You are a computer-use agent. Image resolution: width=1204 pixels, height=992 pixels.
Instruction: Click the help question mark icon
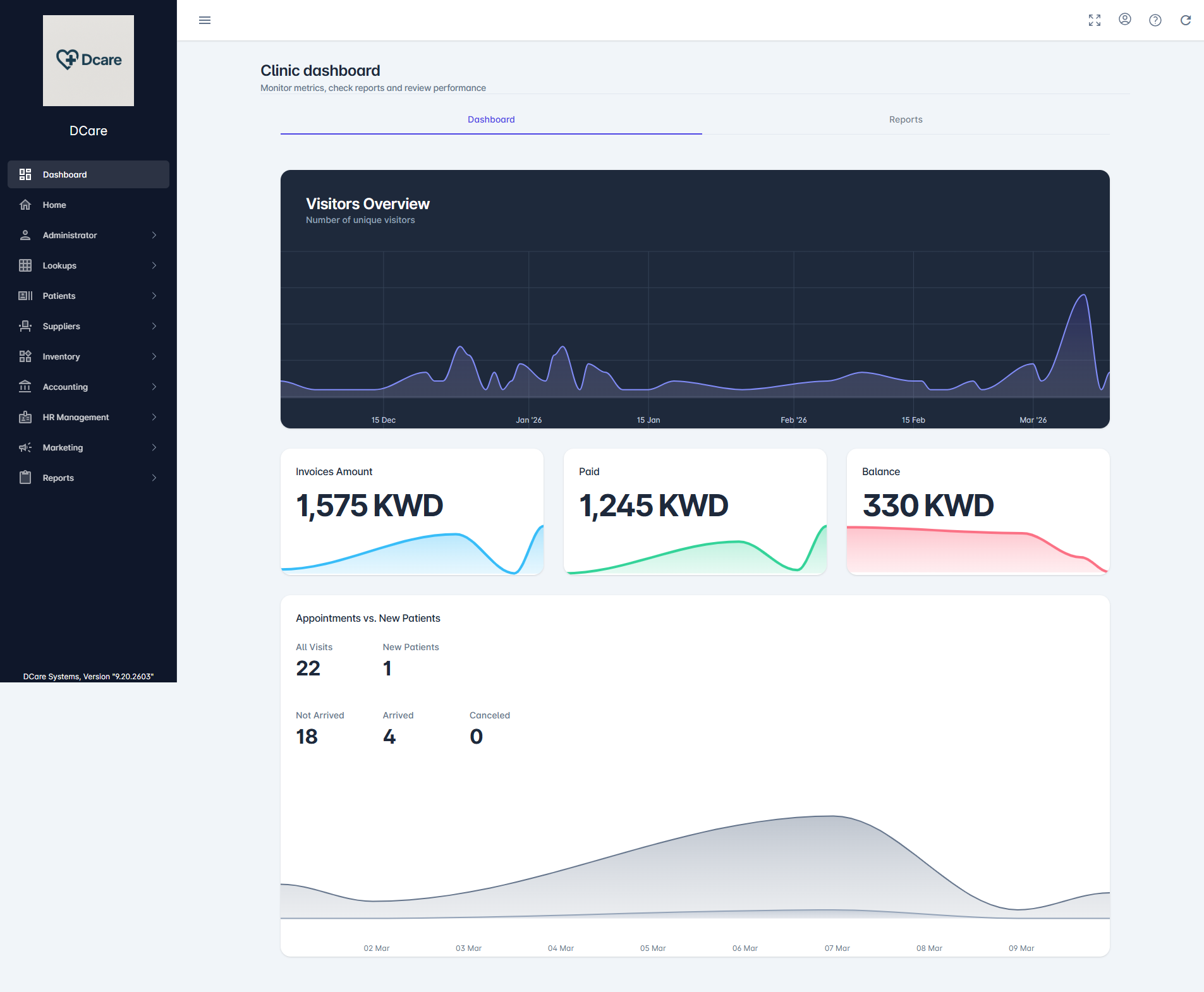point(1155,20)
